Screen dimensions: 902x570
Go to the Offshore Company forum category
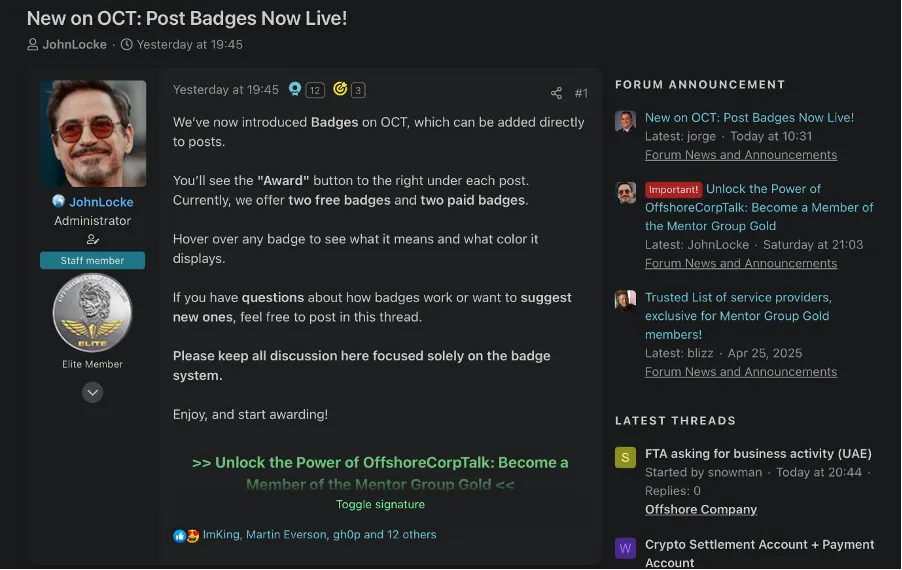[x=700, y=509]
